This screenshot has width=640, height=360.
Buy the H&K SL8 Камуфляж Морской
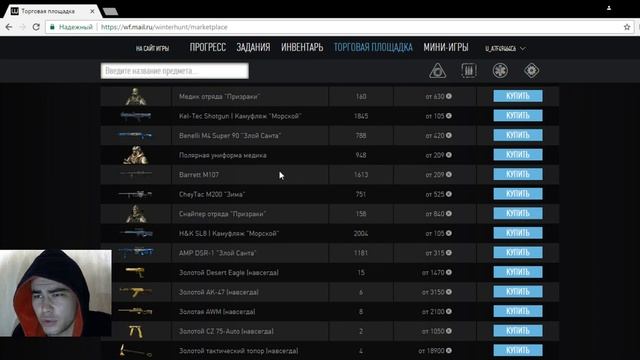pos(518,233)
